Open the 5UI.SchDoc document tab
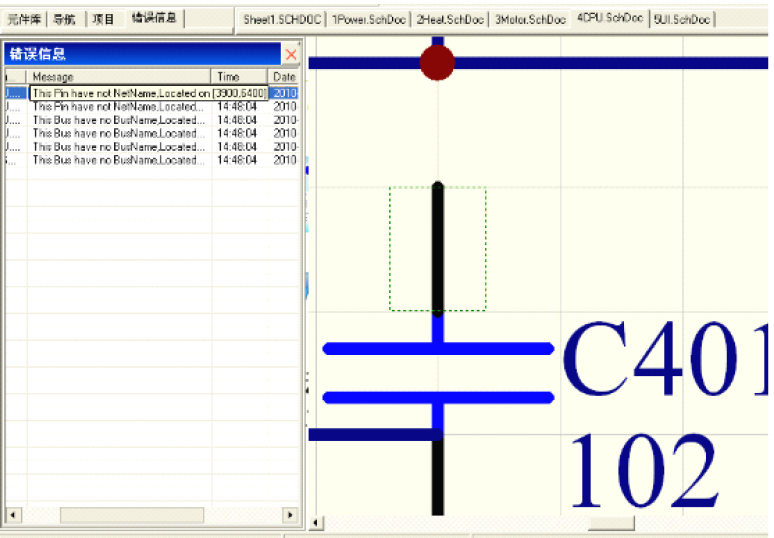This screenshot has height=538, width=774. tap(682, 20)
